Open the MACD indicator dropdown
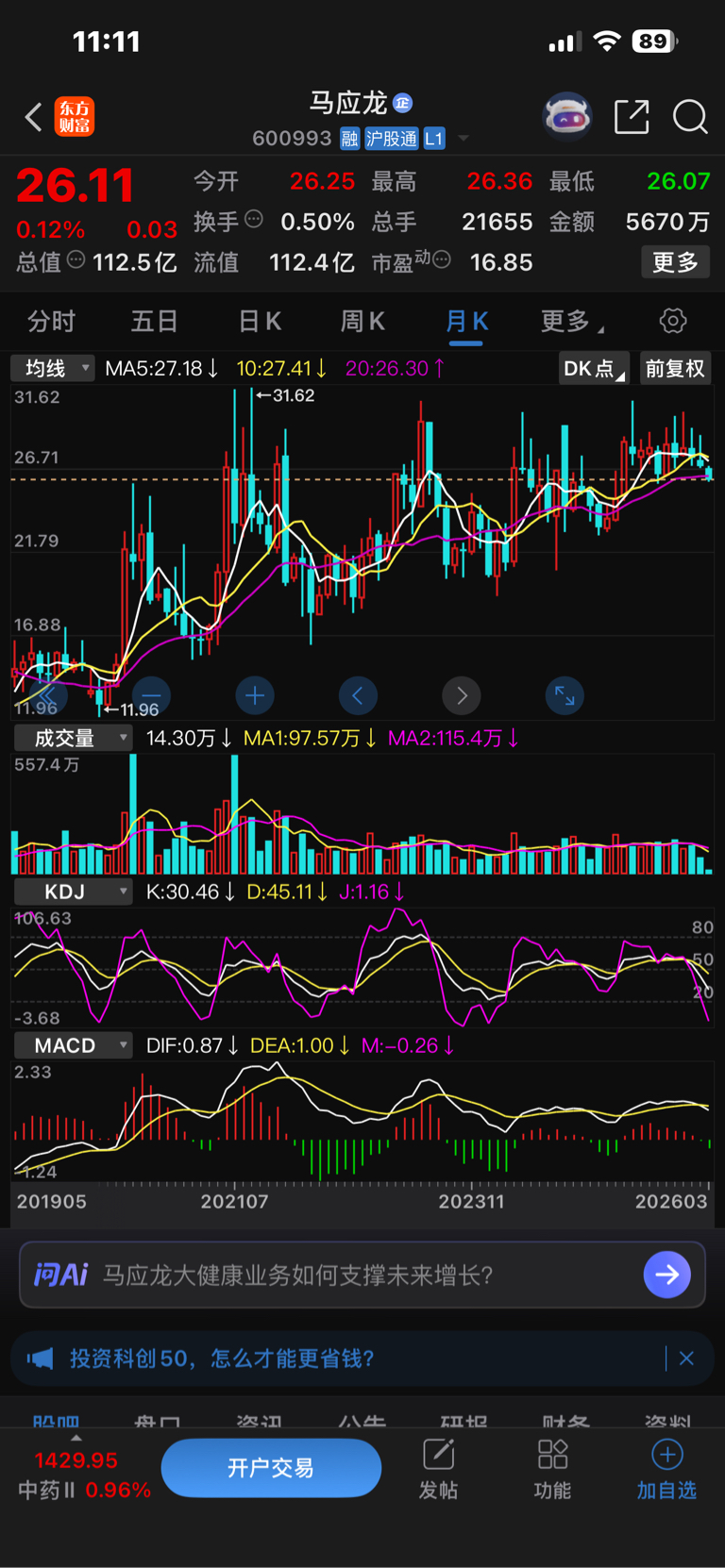This screenshot has height=1568, width=725. coord(73,1045)
